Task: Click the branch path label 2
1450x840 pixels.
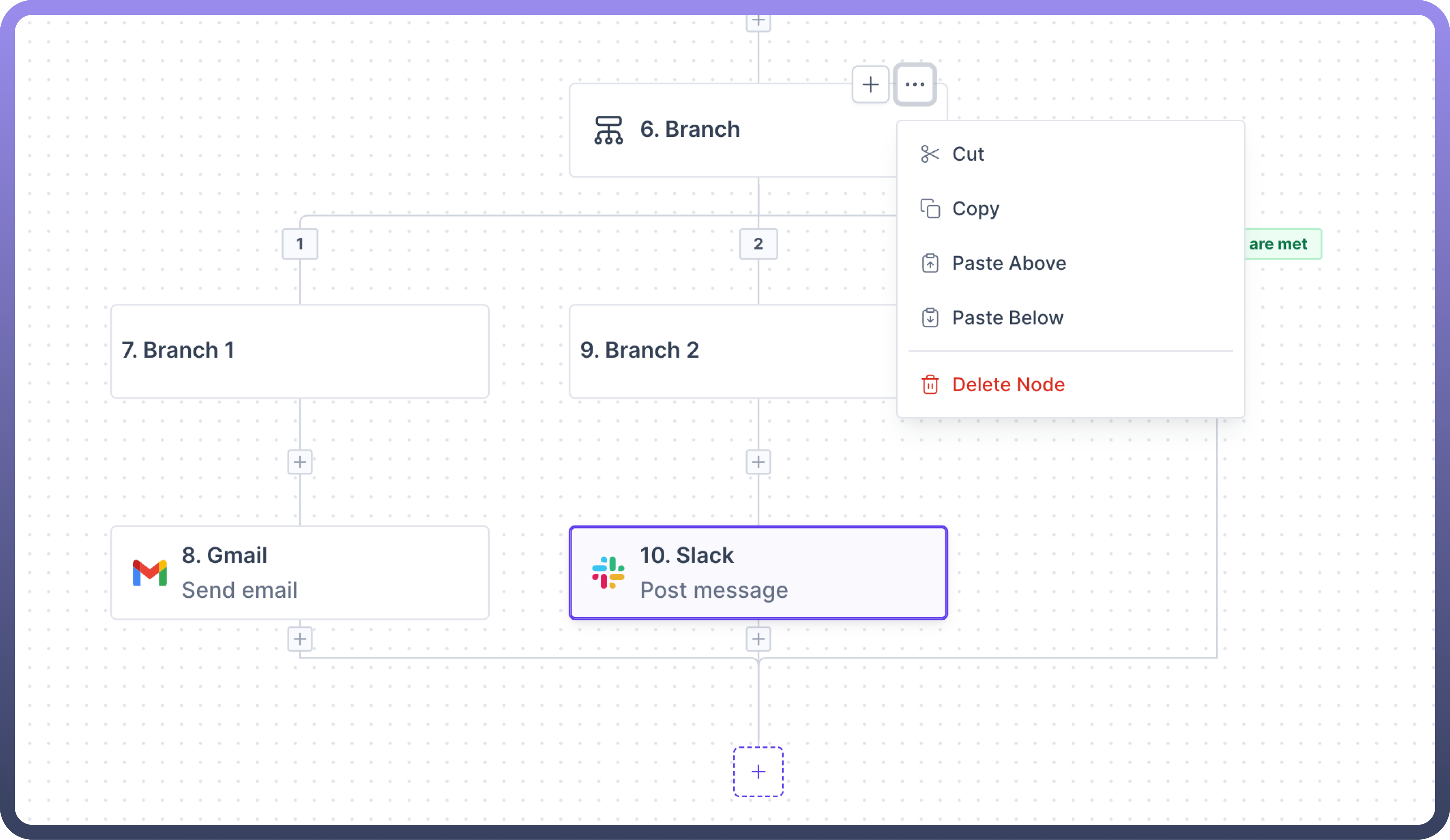Action: click(x=758, y=244)
